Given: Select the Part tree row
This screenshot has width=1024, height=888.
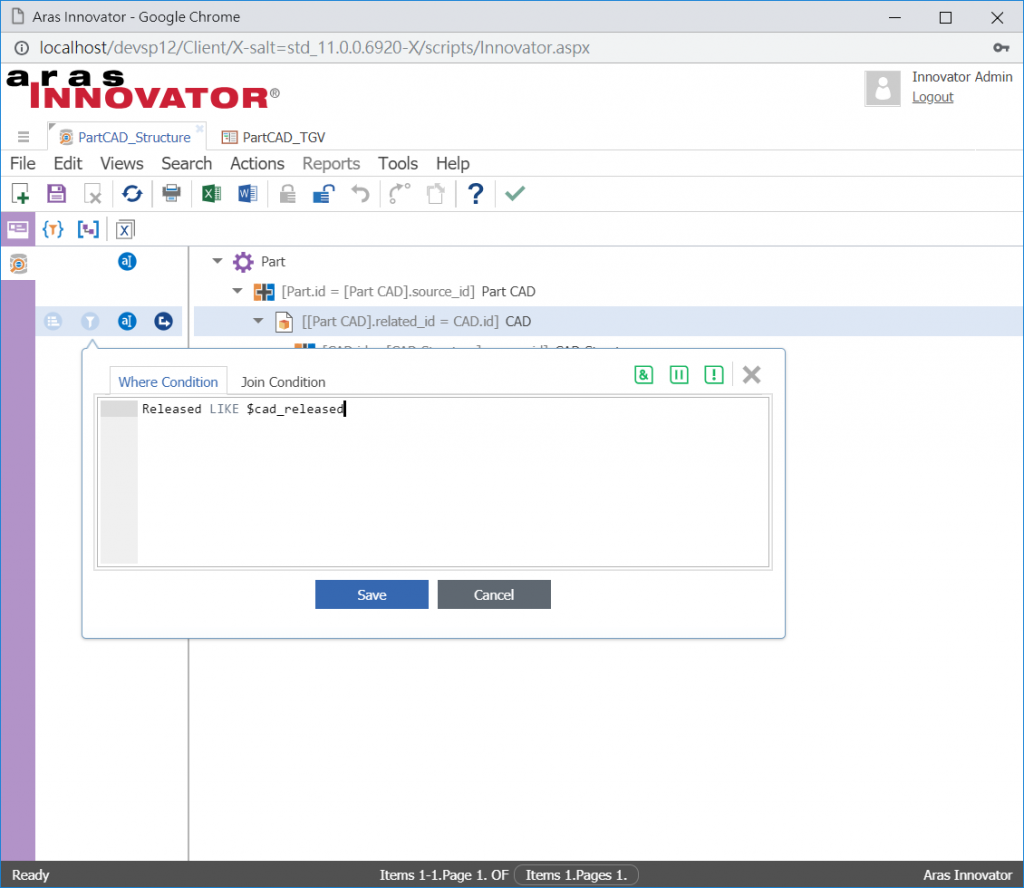Looking at the screenshot, I should pos(273,262).
